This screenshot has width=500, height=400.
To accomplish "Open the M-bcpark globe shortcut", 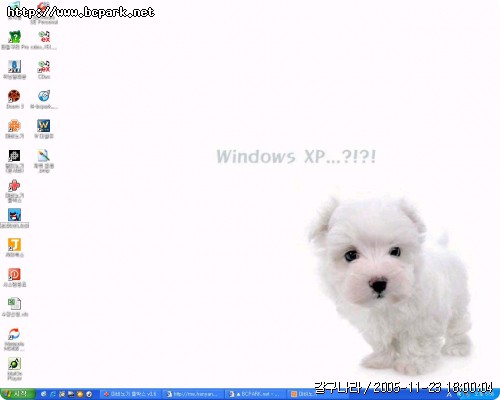I will [44, 96].
